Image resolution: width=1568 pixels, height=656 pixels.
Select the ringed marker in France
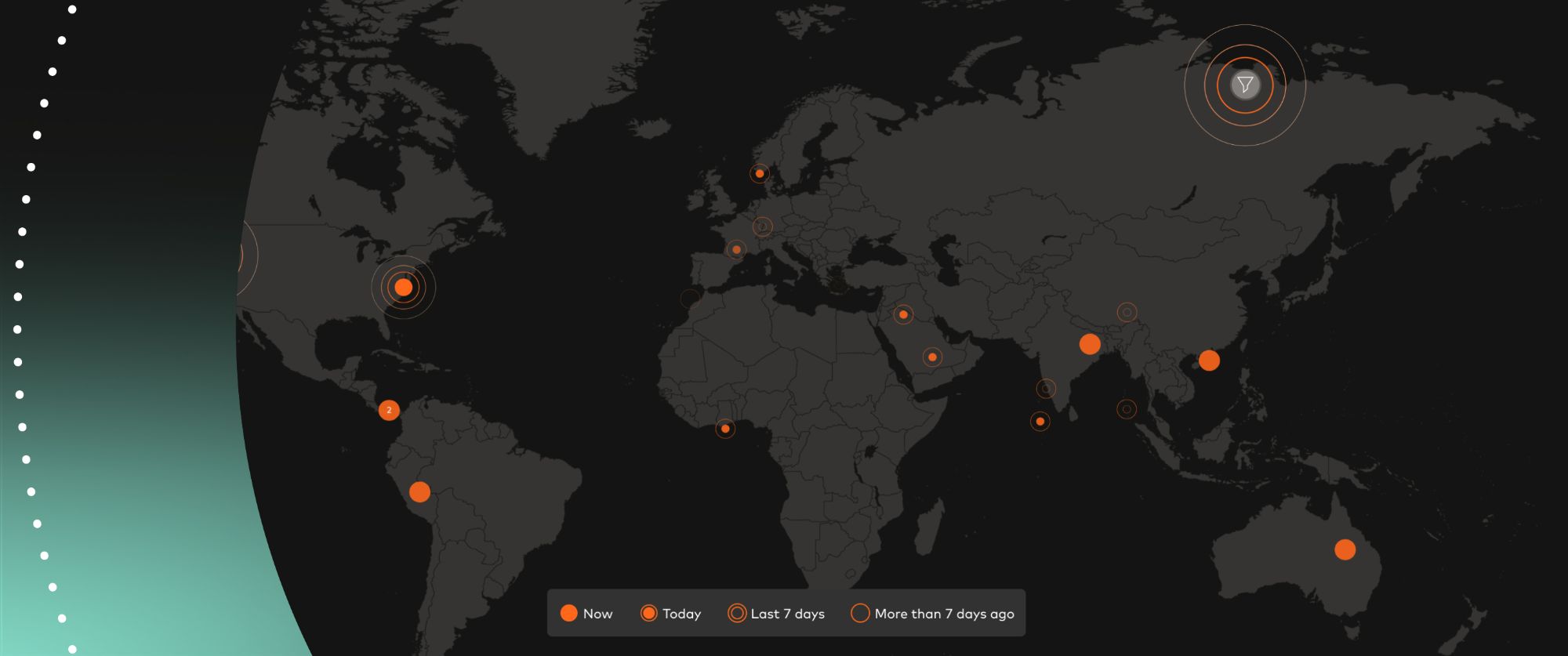pos(736,250)
